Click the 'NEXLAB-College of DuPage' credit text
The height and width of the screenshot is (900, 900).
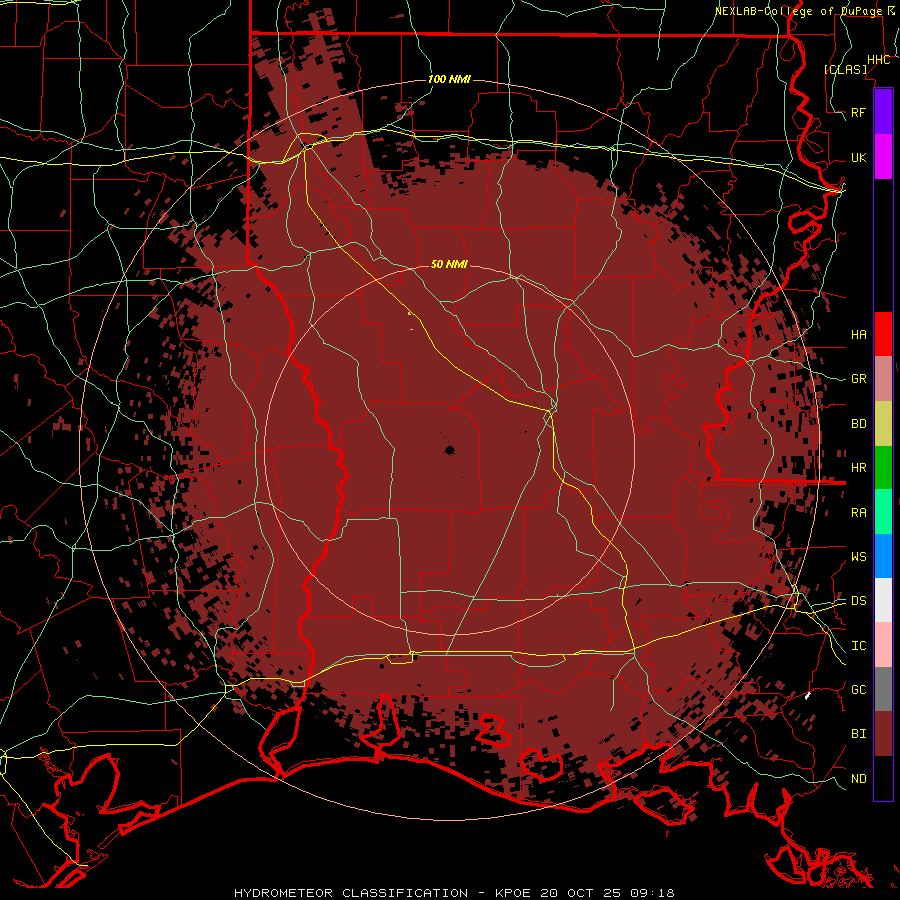point(798,11)
